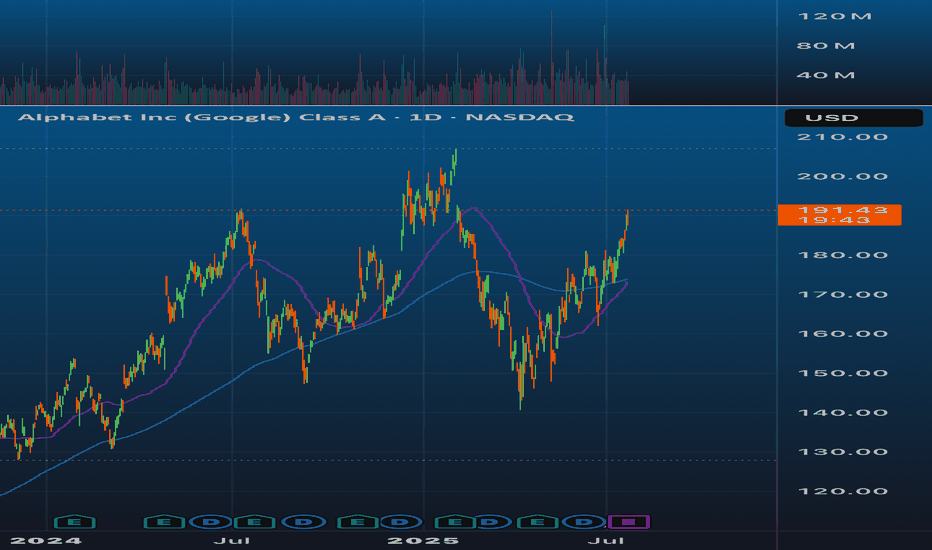Click the 210.00 price axis label
The height and width of the screenshot is (550, 932).
[842, 137]
